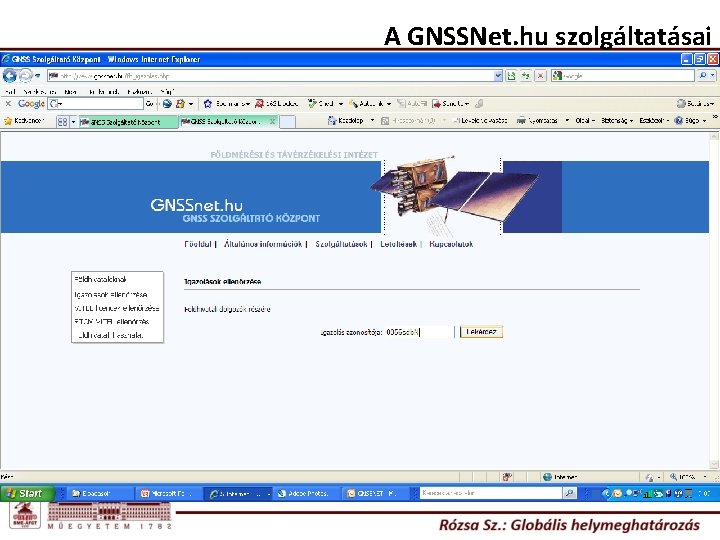Click the first sidebar link in the box

pyautogui.click(x=100, y=279)
